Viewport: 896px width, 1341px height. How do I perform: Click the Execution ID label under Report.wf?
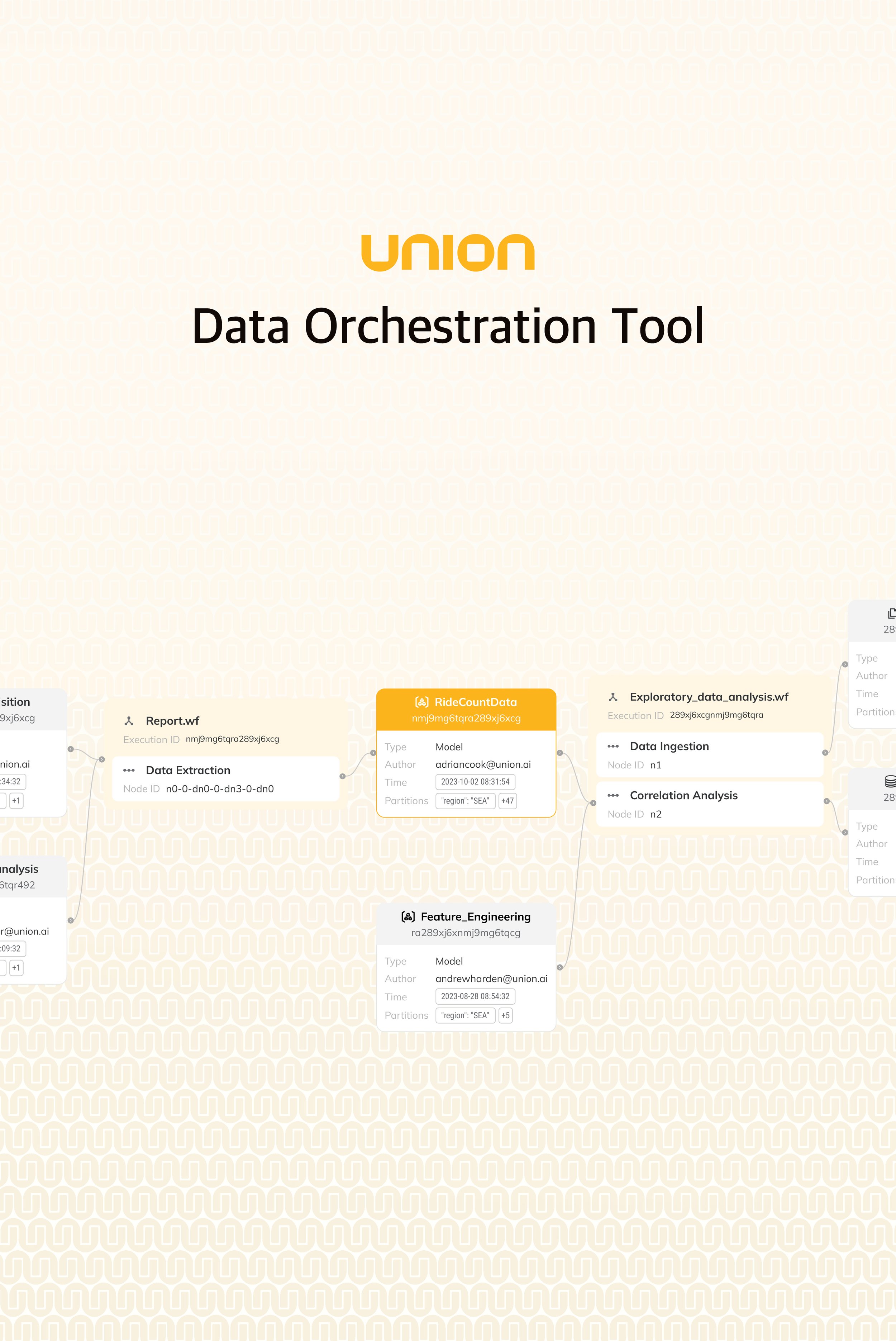click(x=152, y=740)
